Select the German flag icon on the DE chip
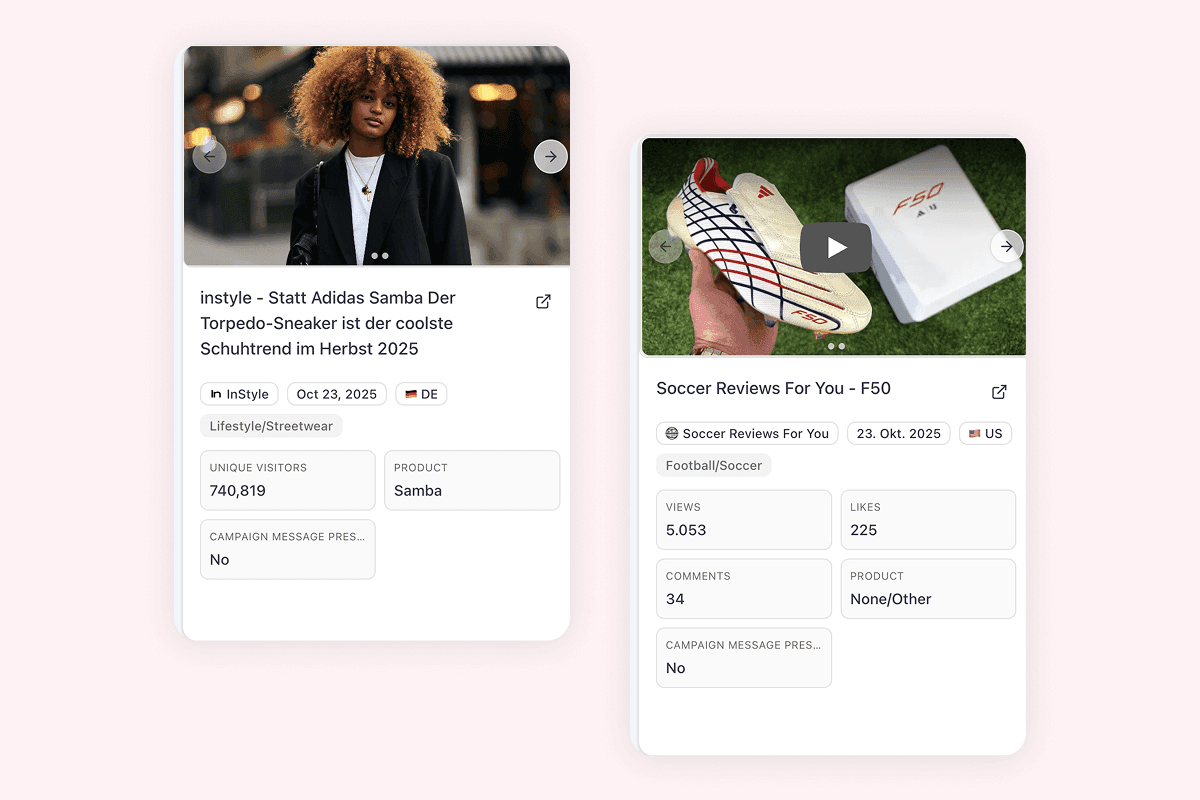Viewport: 1200px width, 800px height. coord(409,394)
